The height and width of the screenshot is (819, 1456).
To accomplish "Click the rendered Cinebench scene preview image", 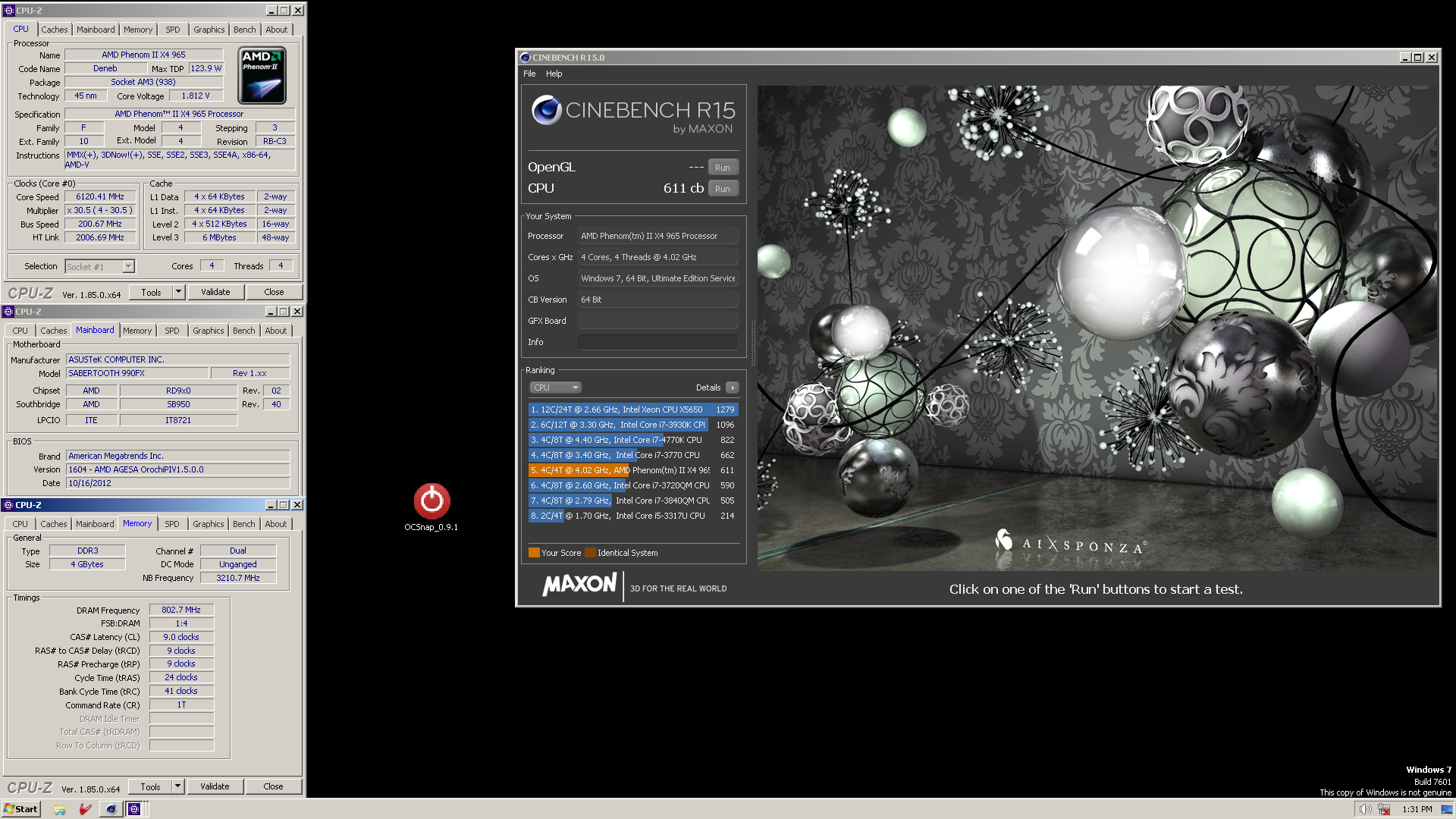I will coord(1097,328).
